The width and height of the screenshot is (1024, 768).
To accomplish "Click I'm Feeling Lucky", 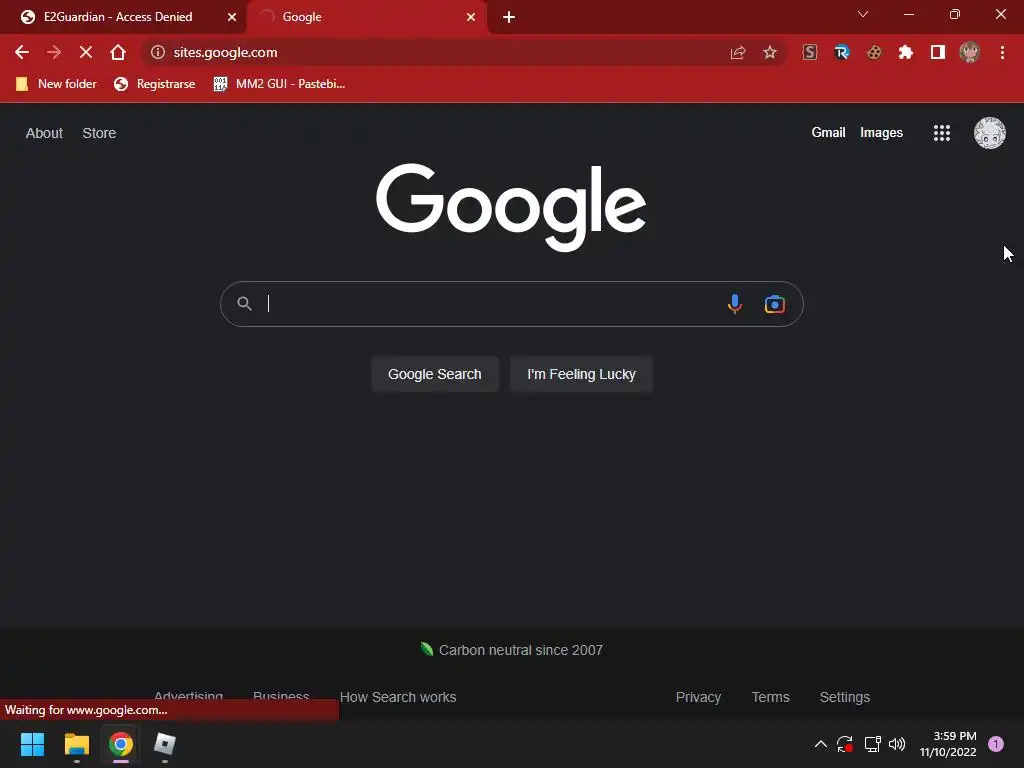I will [x=581, y=374].
